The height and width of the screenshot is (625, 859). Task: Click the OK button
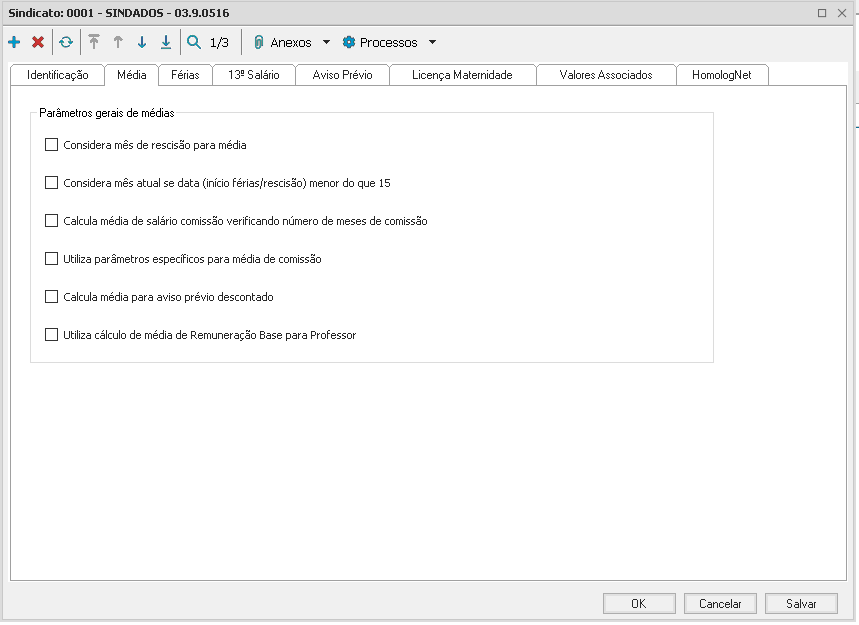pyautogui.click(x=639, y=604)
